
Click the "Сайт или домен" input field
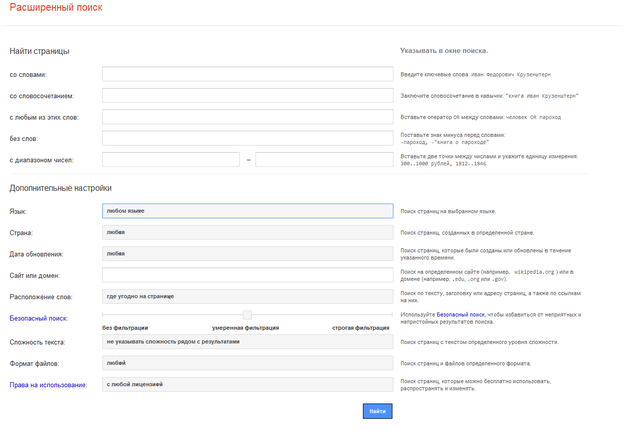247,275
